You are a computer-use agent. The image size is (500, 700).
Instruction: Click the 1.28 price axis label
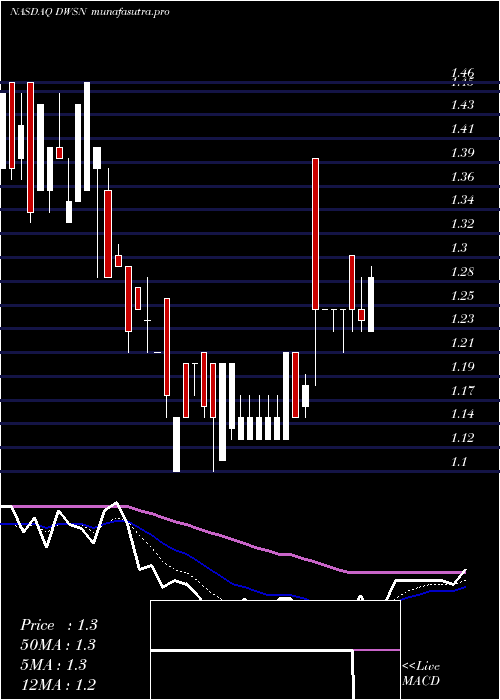point(462,271)
